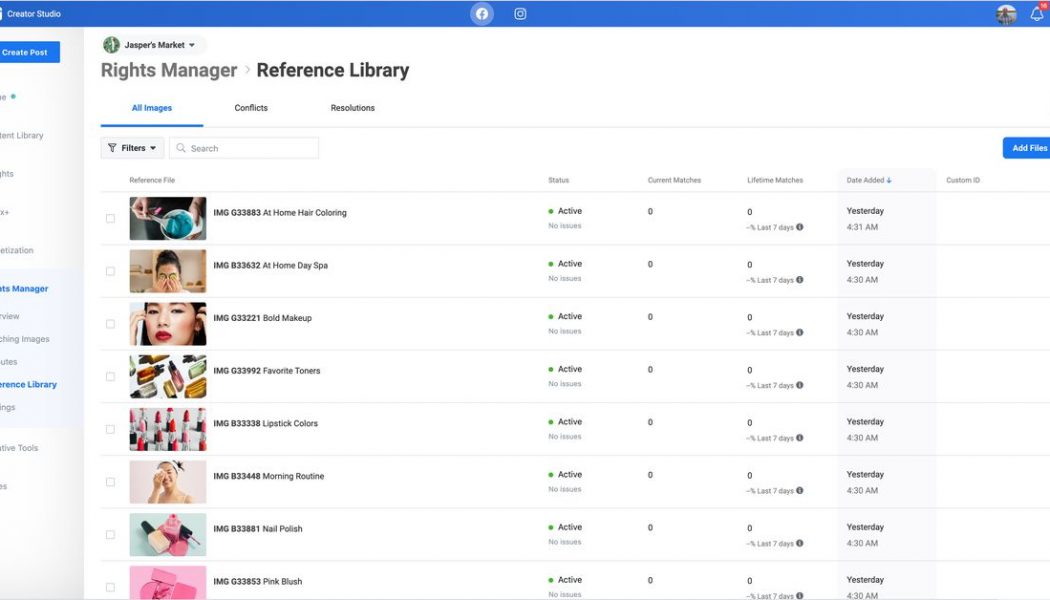Open the Favorite Toners thumbnail image
The image size is (1050, 600).
[x=168, y=376]
